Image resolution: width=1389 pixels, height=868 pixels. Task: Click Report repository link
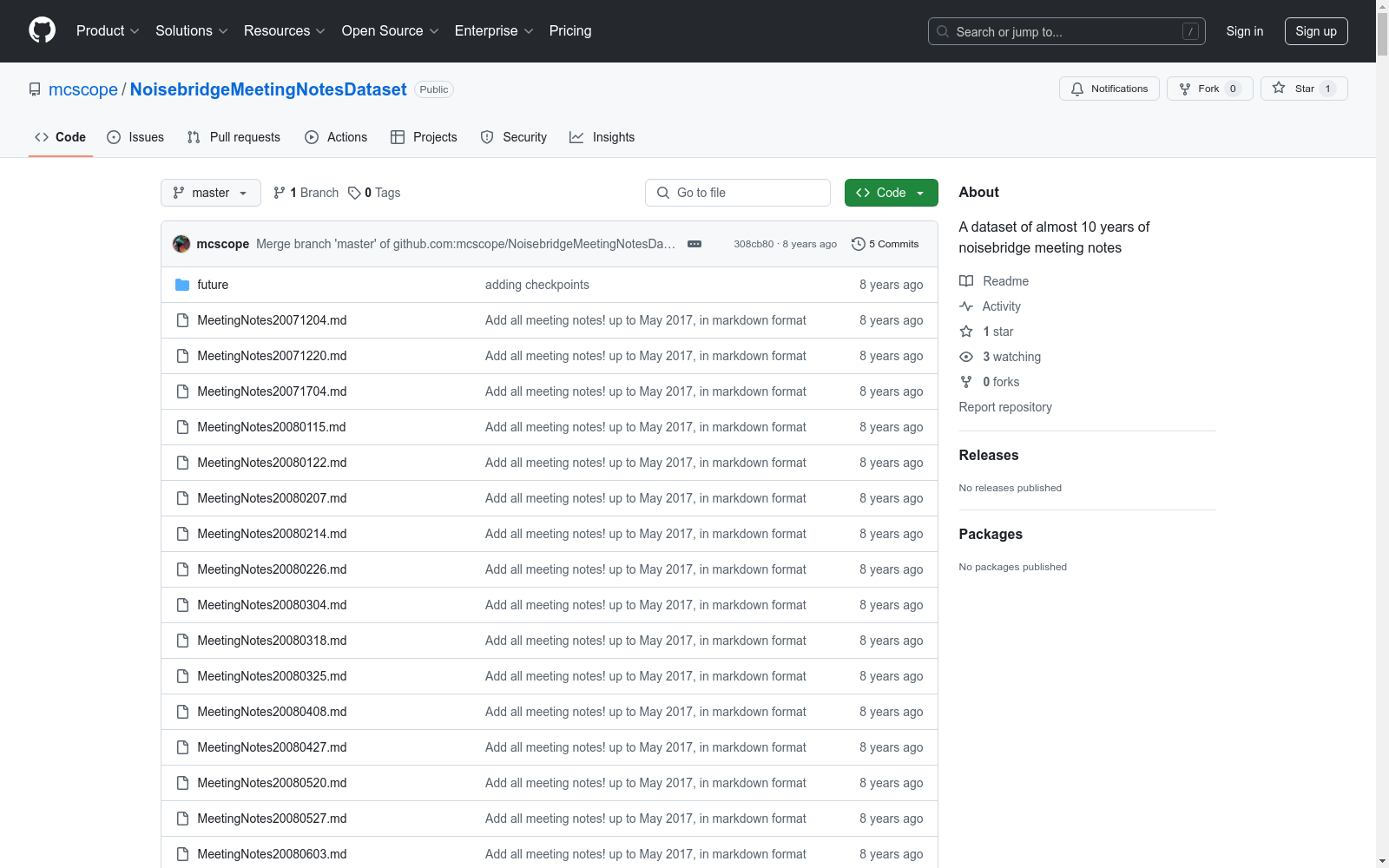(1005, 407)
